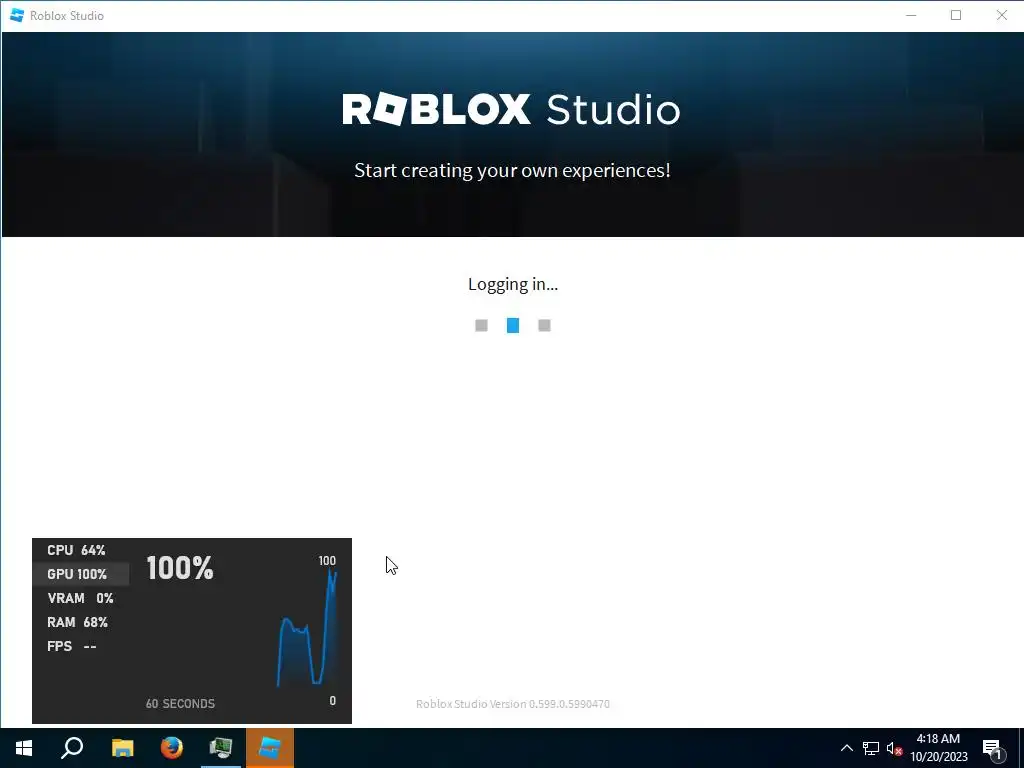The image size is (1024, 768).
Task: Select the FPS metric row
Action: point(80,647)
